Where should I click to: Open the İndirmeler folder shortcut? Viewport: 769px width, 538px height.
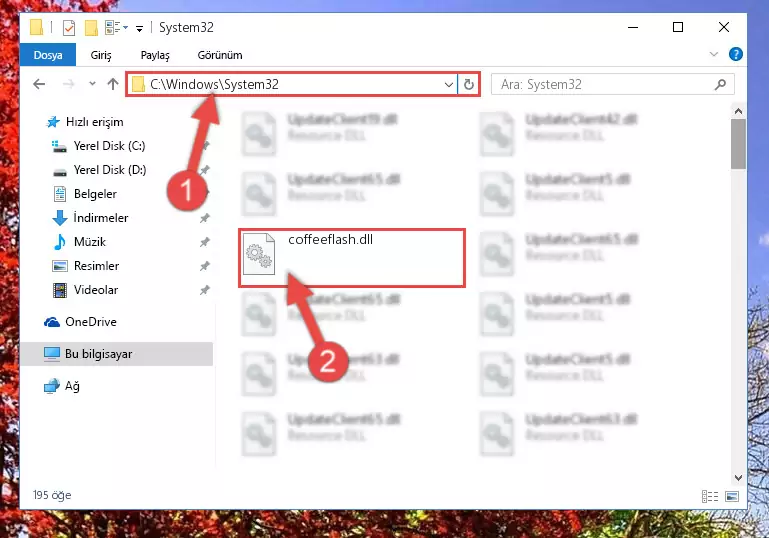point(101,218)
